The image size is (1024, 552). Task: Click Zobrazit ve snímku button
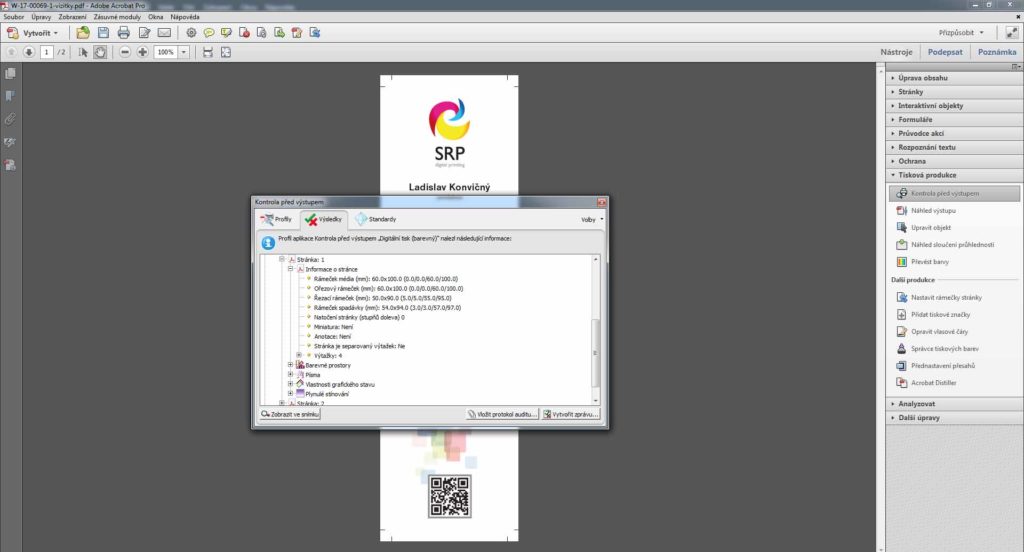(290, 414)
